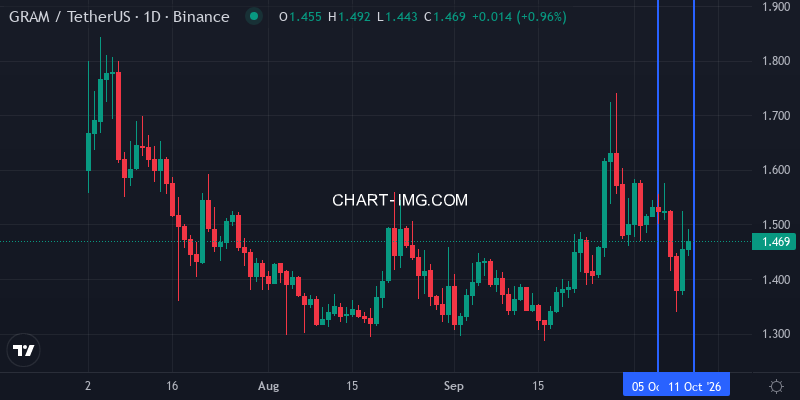Click the close value C1.469
The image size is (800, 400).
click(443, 17)
